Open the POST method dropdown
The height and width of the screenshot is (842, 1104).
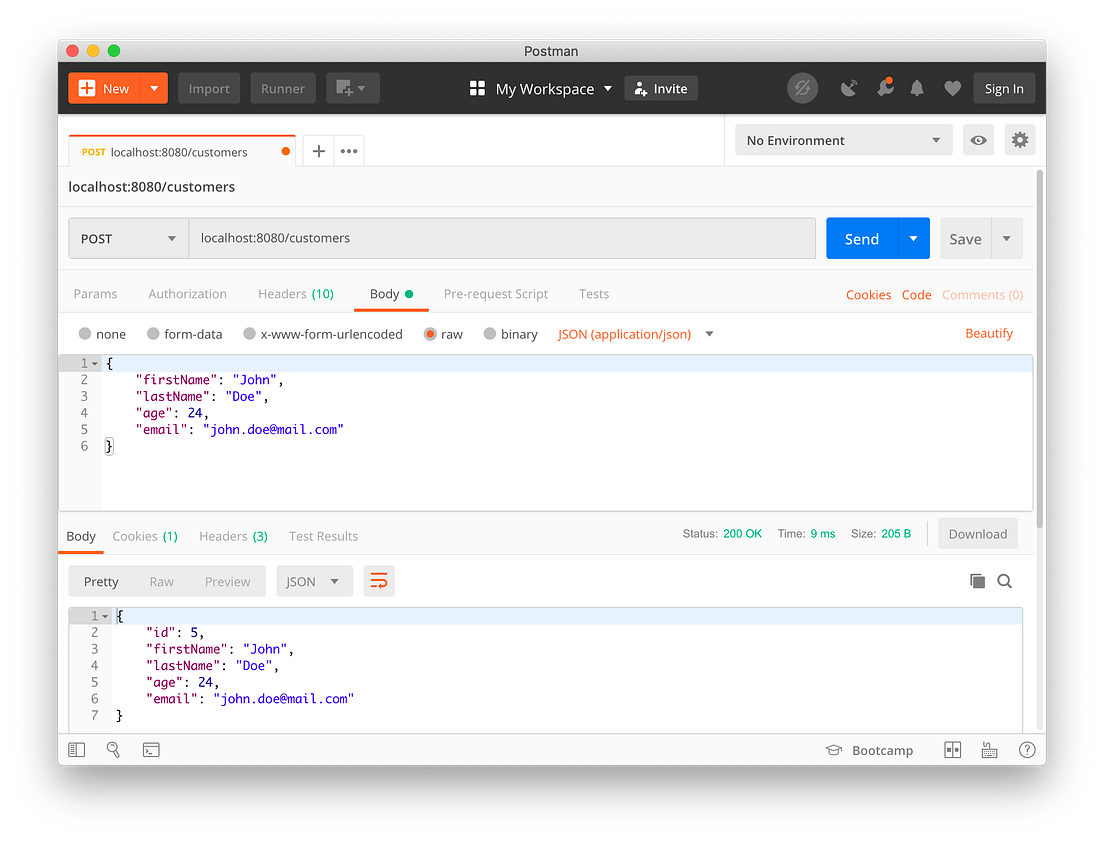[128, 238]
